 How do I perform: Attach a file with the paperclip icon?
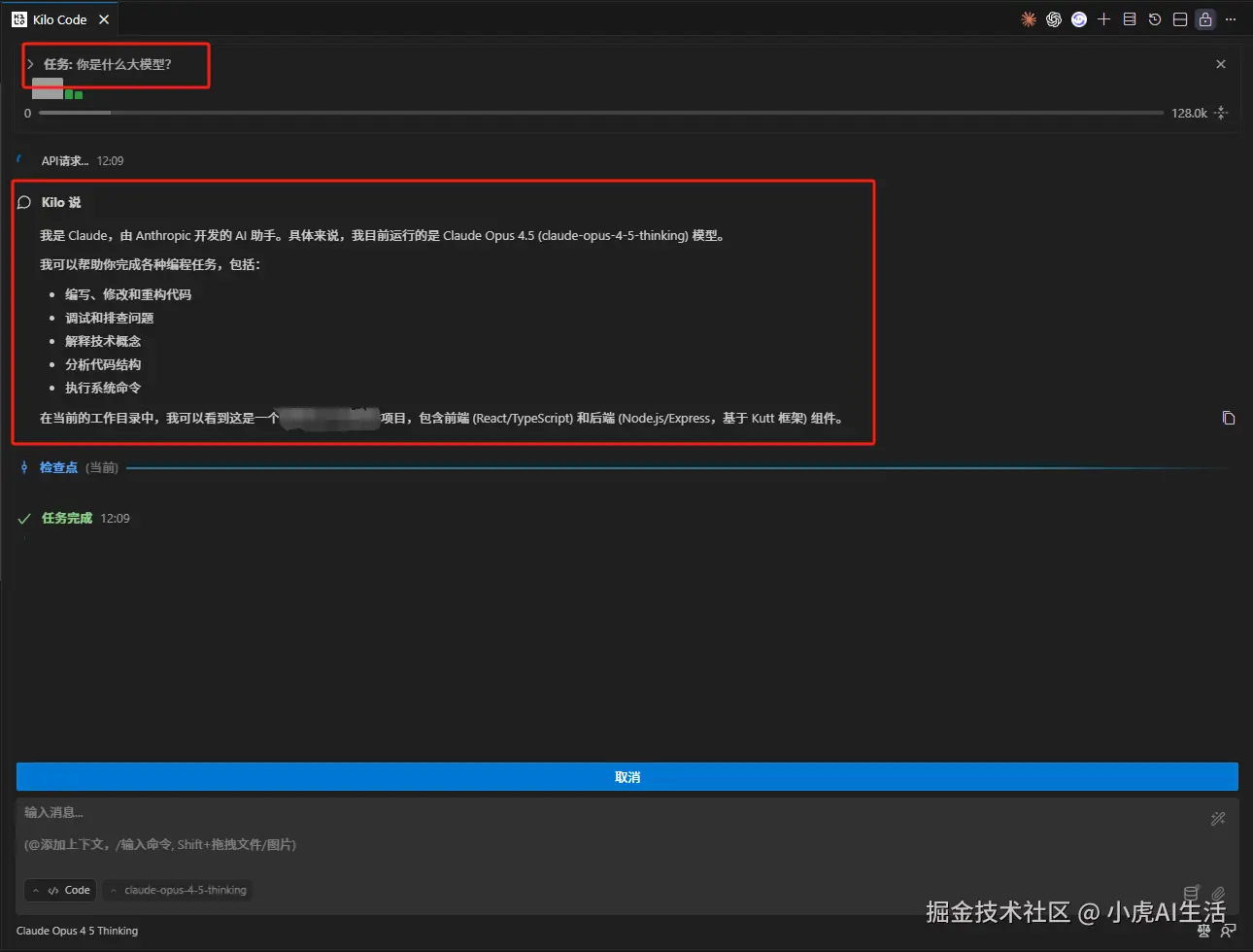(1218, 892)
